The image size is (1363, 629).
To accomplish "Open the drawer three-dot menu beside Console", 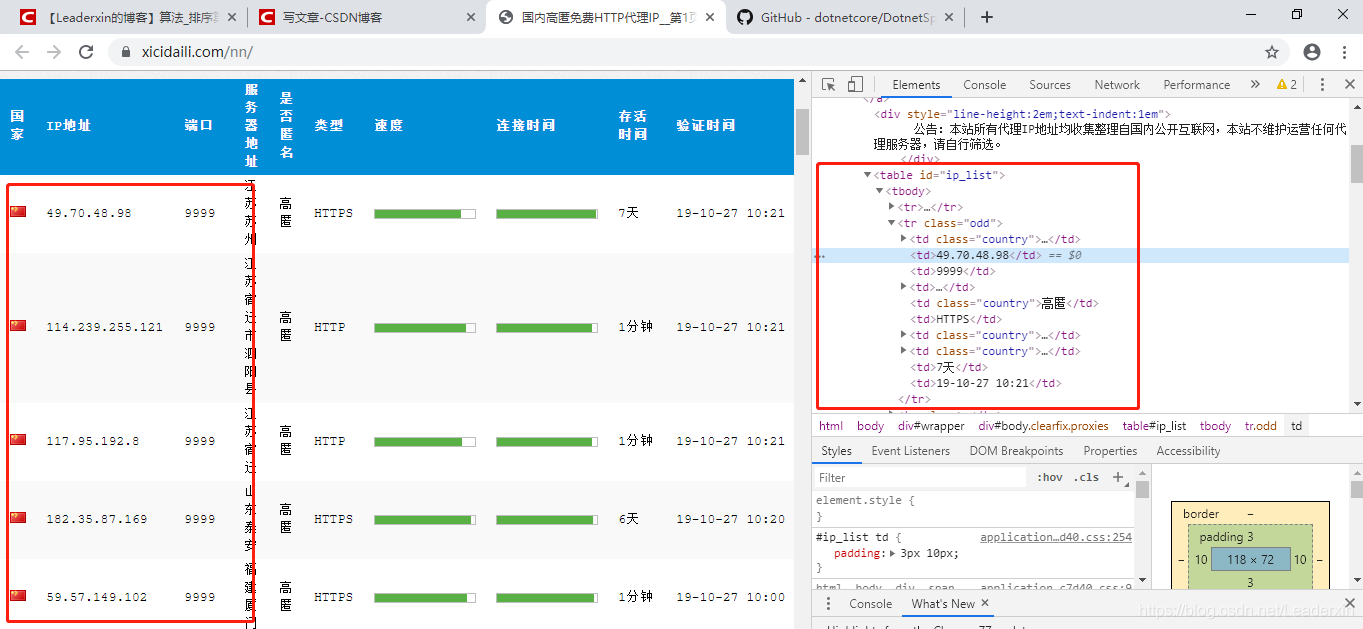I will [x=828, y=604].
